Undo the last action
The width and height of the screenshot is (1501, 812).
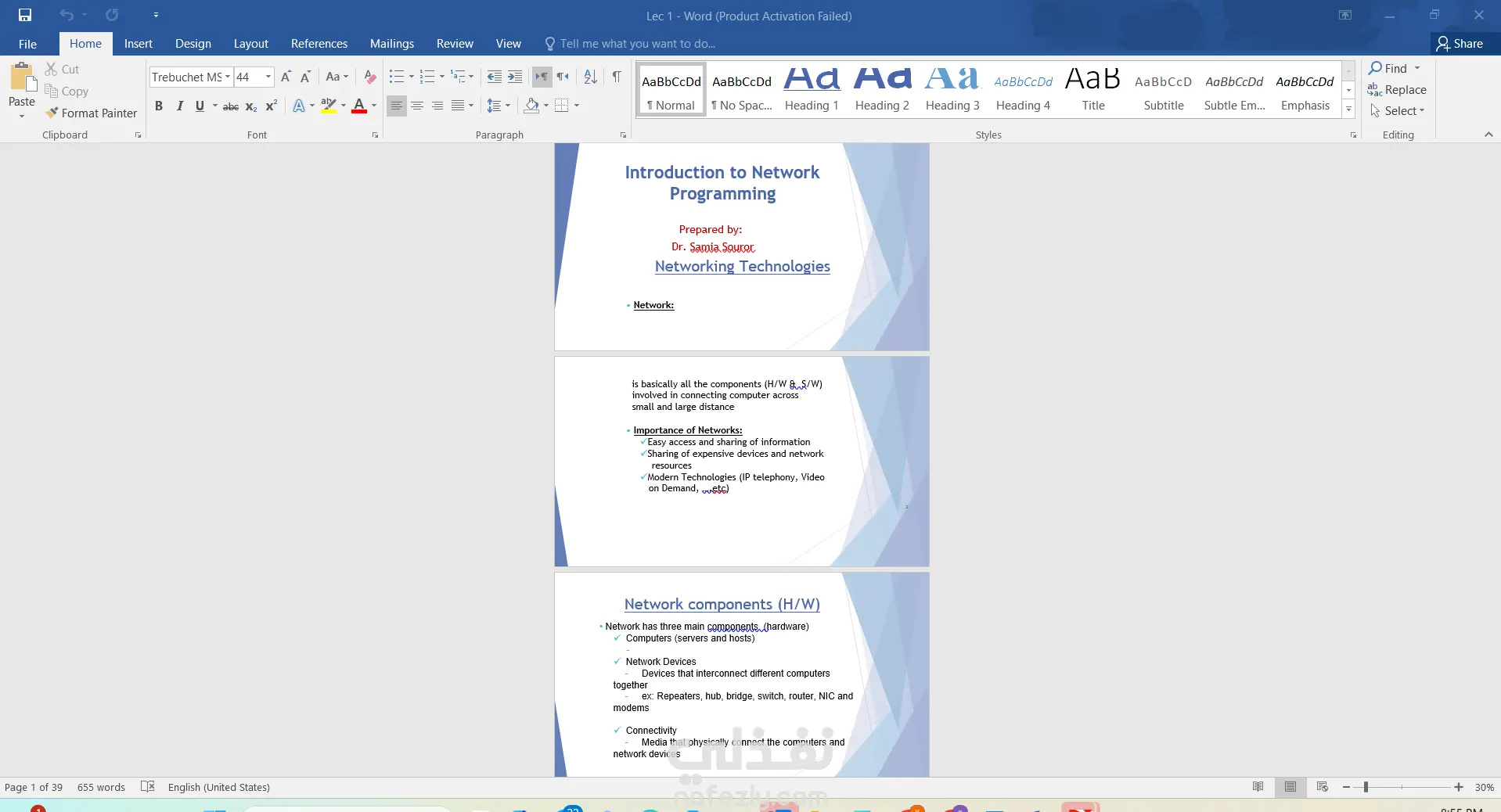(x=67, y=15)
